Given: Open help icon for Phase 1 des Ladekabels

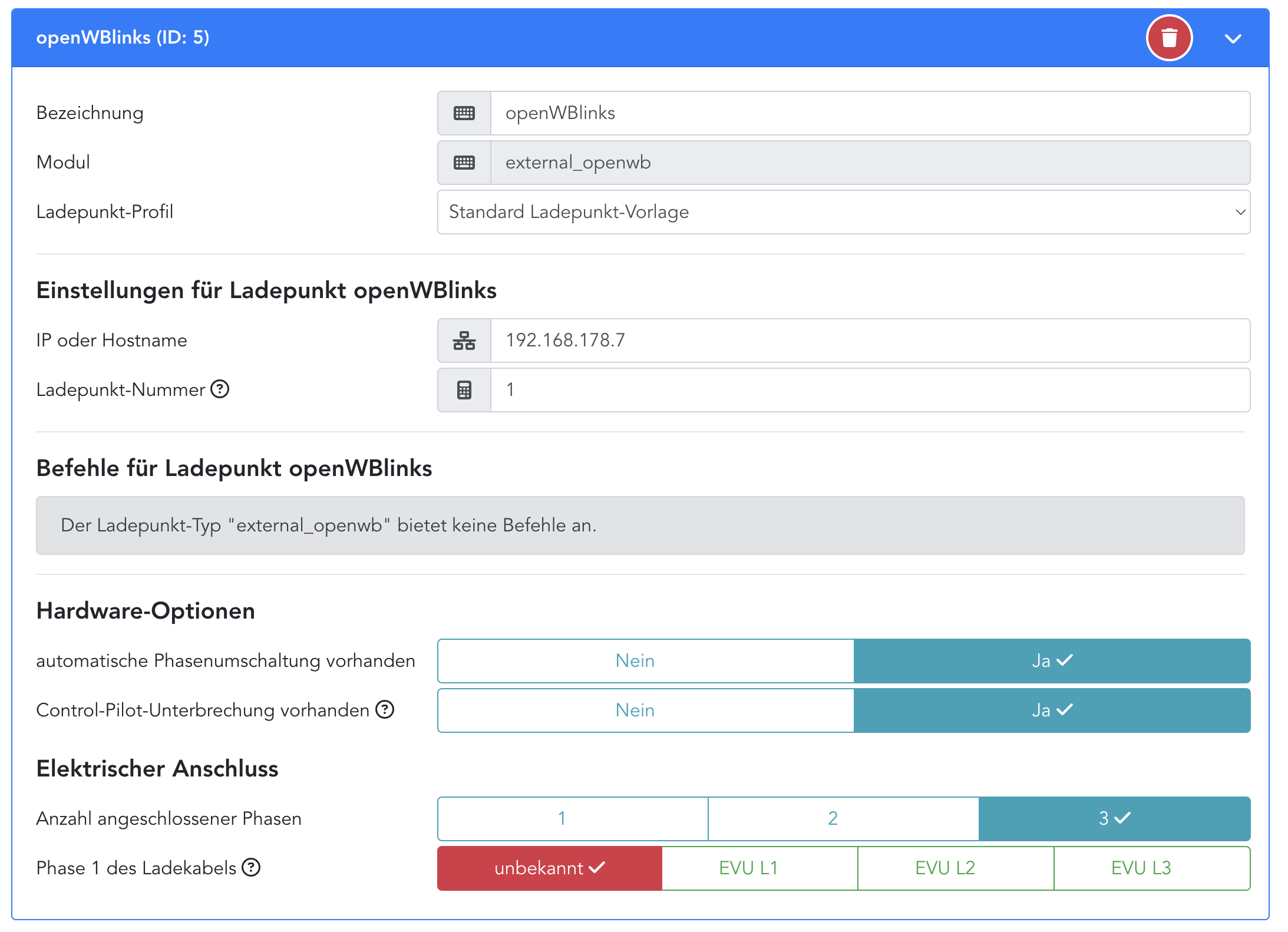Looking at the screenshot, I should 252,868.
